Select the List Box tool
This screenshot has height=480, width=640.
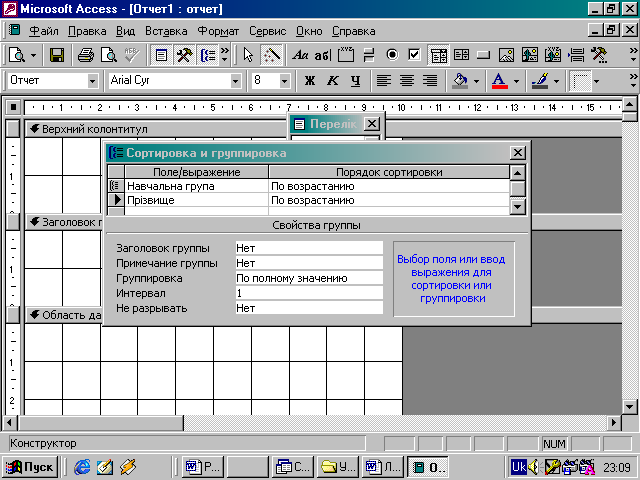point(461,55)
